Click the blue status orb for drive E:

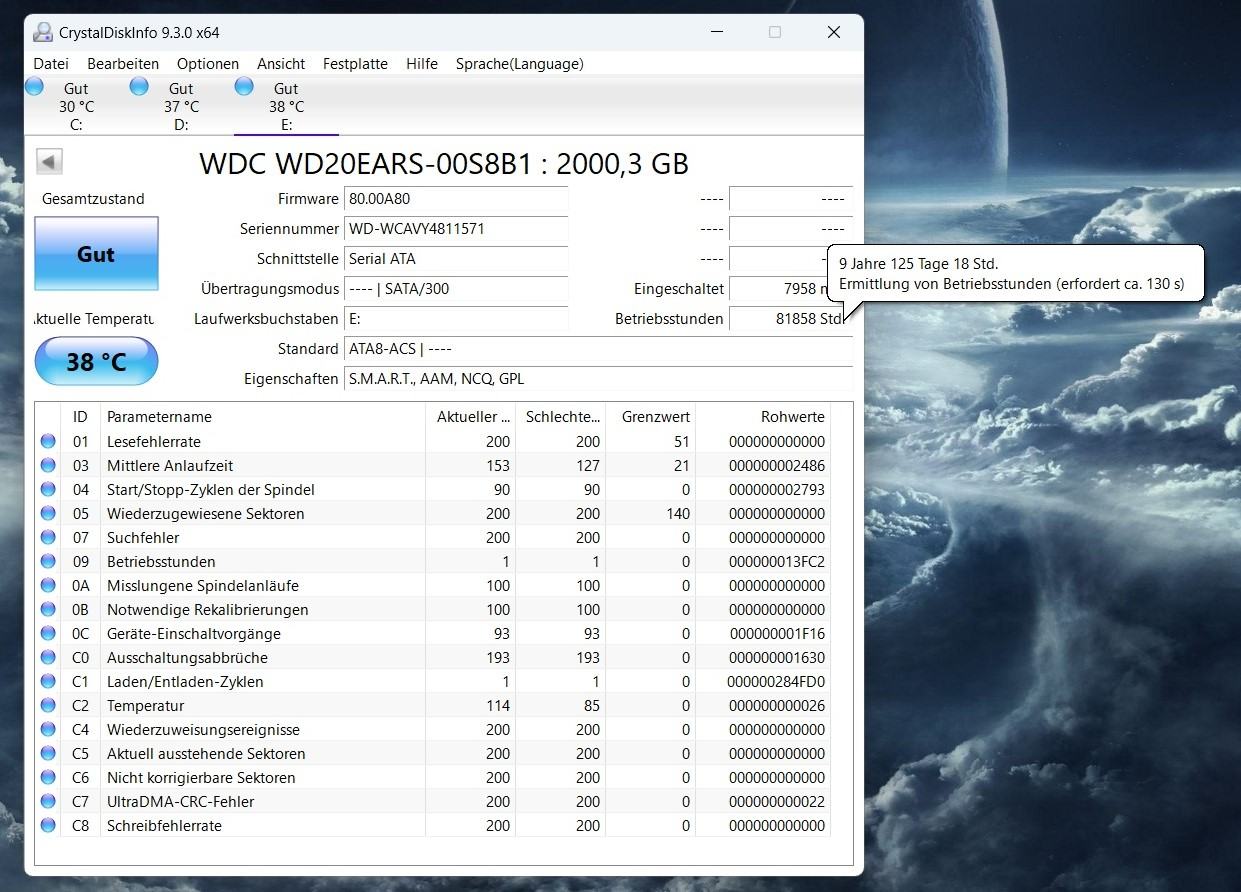(x=244, y=87)
